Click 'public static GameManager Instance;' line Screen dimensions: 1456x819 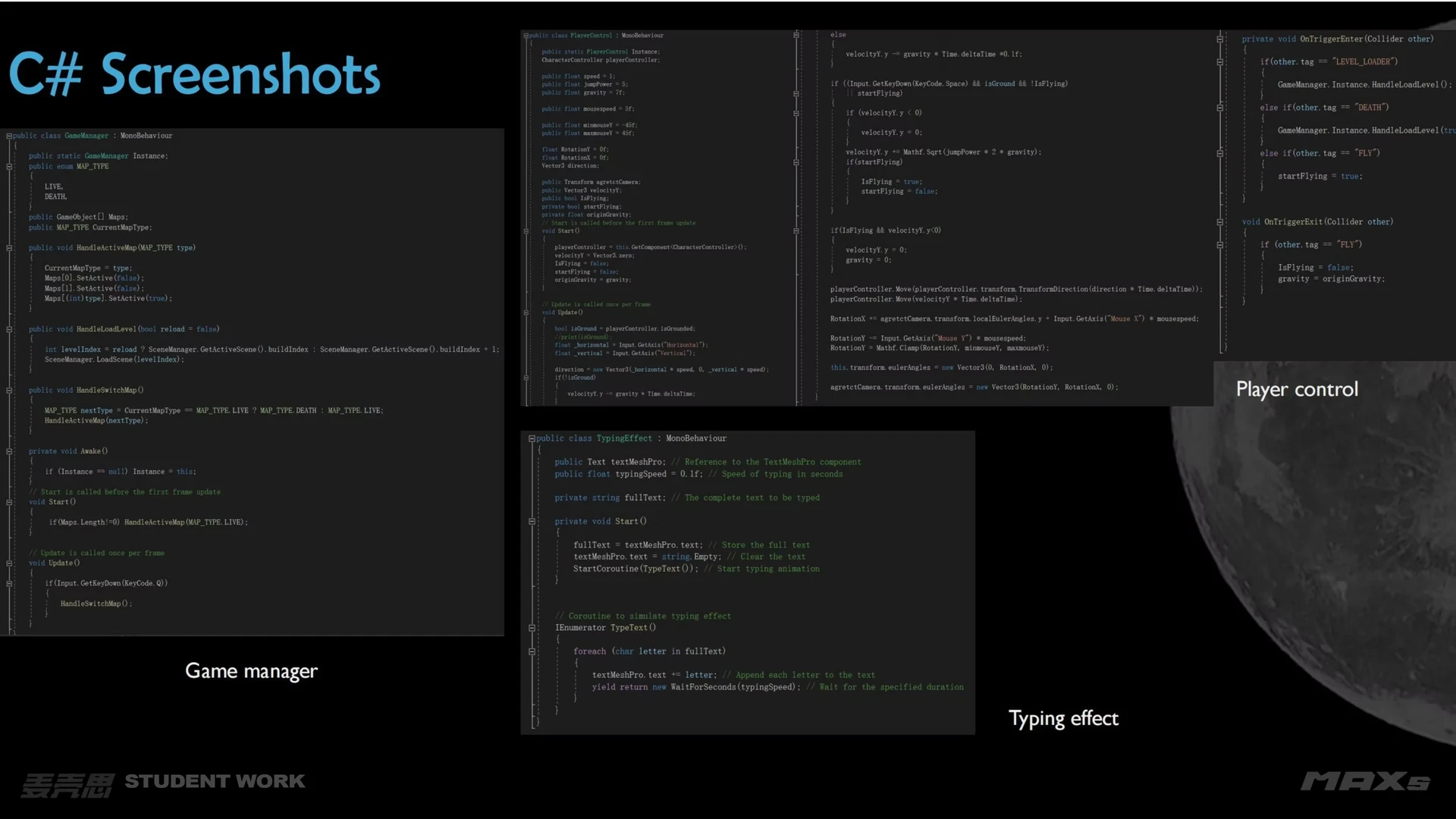(x=99, y=156)
